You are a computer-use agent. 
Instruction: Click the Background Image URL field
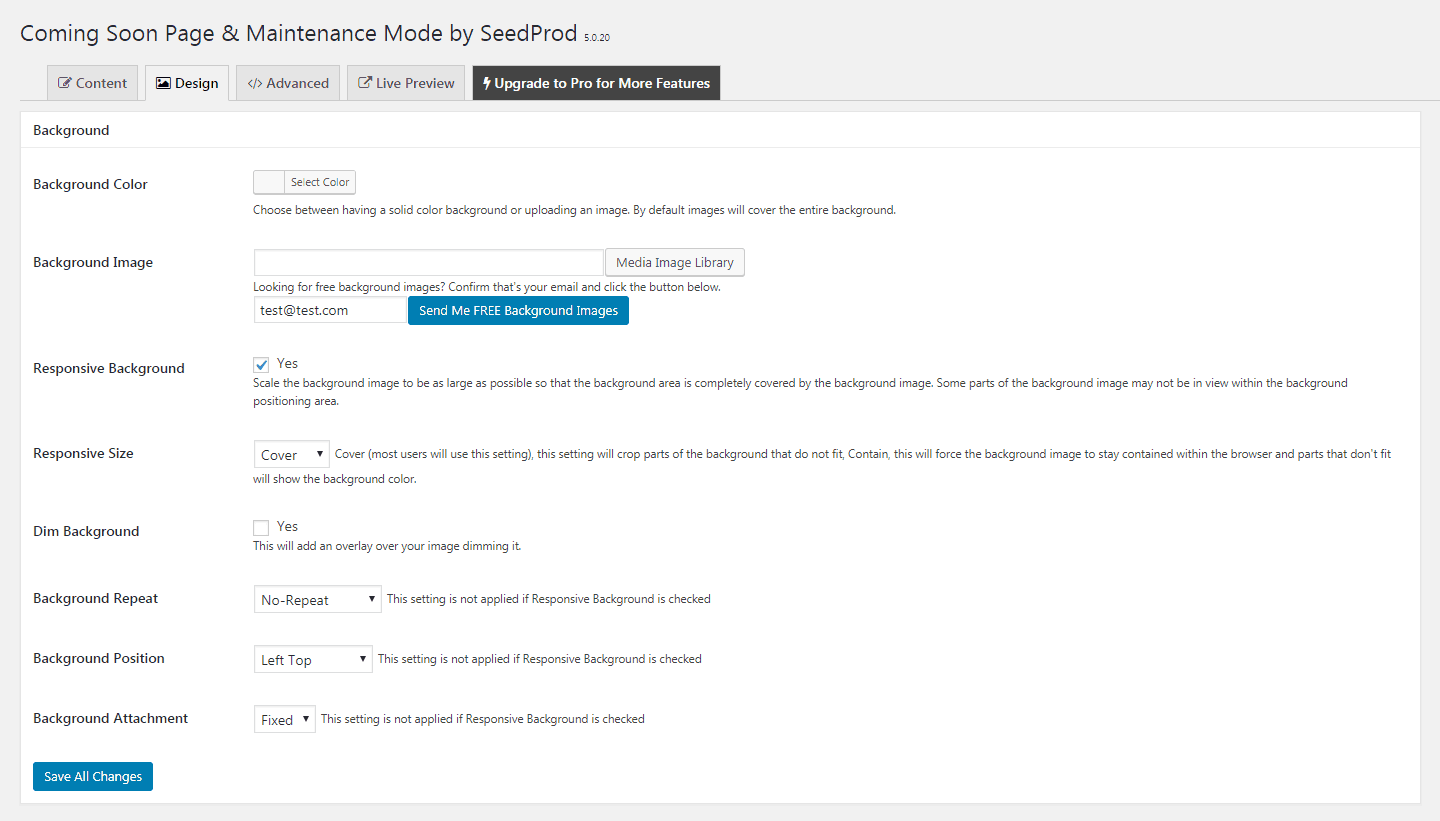click(x=429, y=262)
